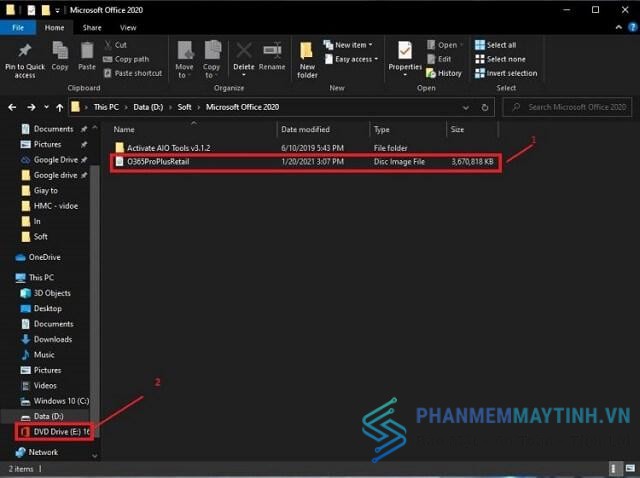Image resolution: width=640 pixels, height=478 pixels.
Task: Click Select all
Action: click(496, 45)
